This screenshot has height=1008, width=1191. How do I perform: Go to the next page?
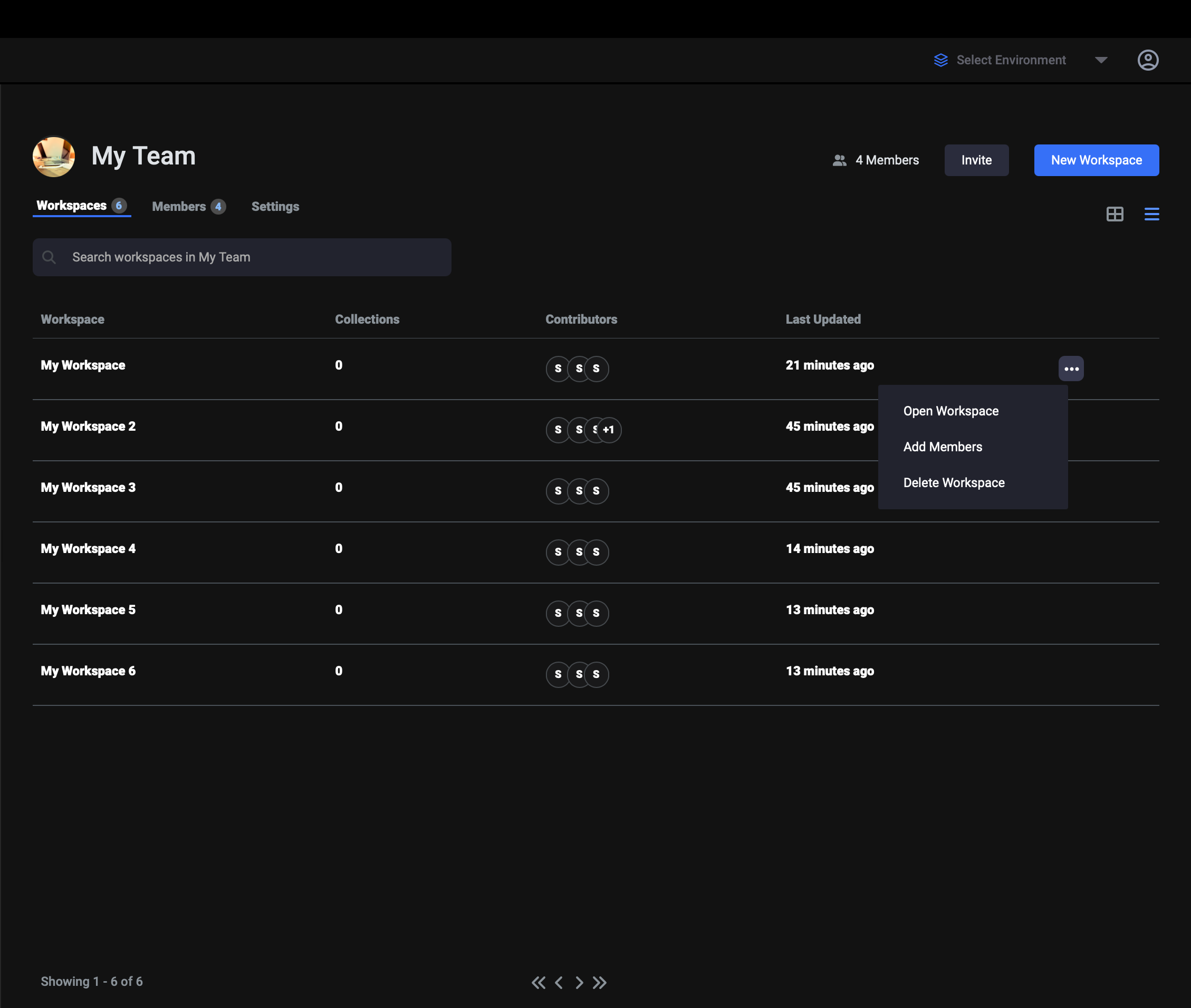click(x=579, y=982)
